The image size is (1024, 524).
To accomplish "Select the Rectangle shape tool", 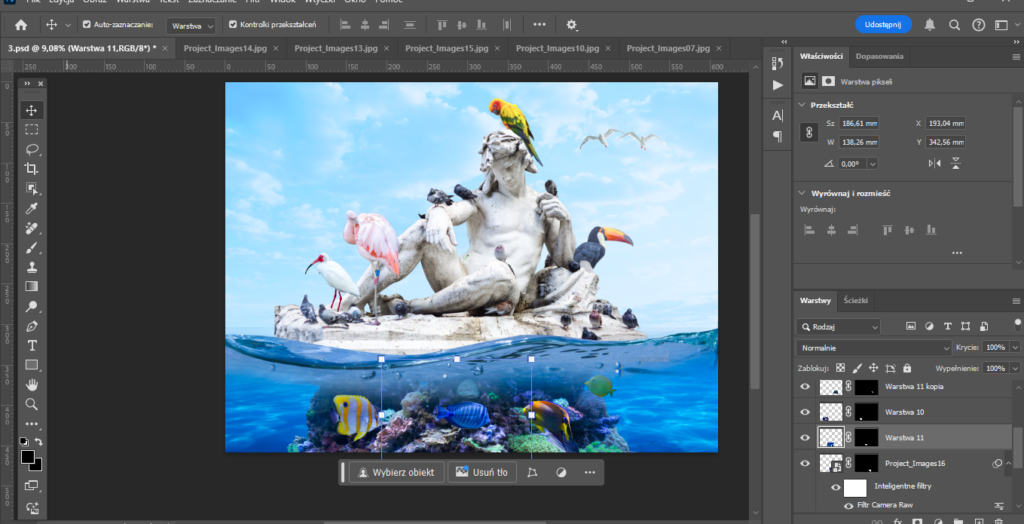I will point(31,365).
